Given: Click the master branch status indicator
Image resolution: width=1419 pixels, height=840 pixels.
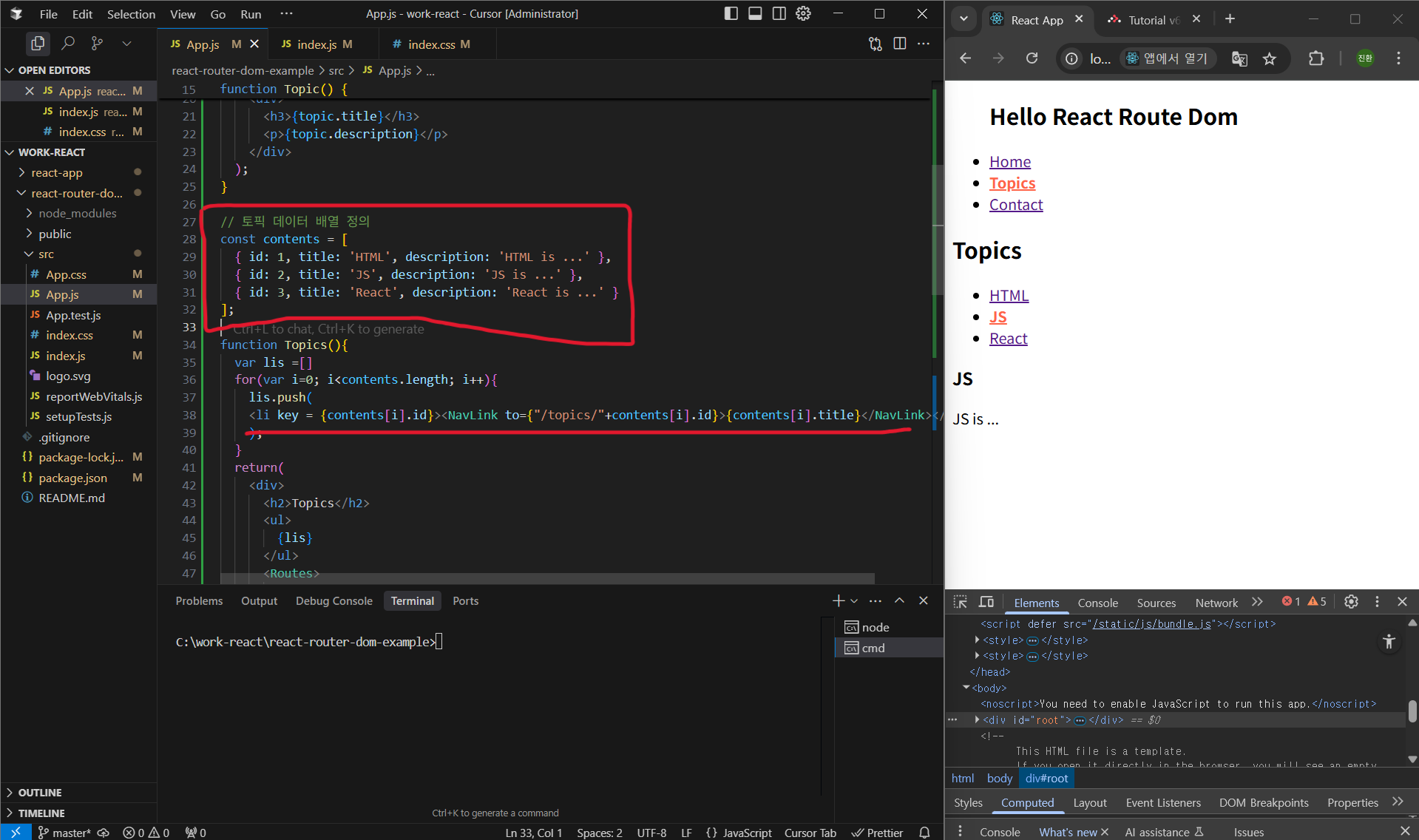Looking at the screenshot, I should [x=65, y=833].
